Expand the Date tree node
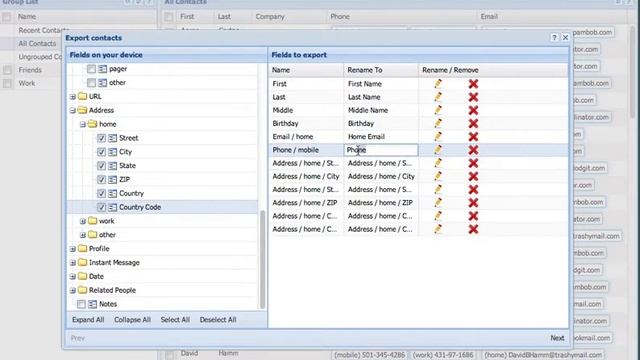The height and width of the screenshot is (360, 640). [x=73, y=277]
